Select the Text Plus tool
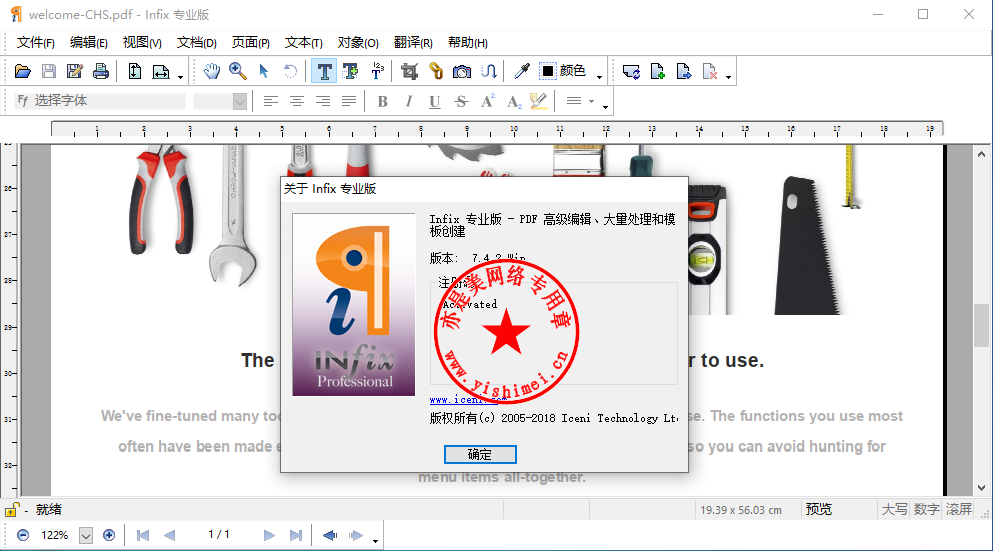This screenshot has height=551, width=993. tap(350, 71)
